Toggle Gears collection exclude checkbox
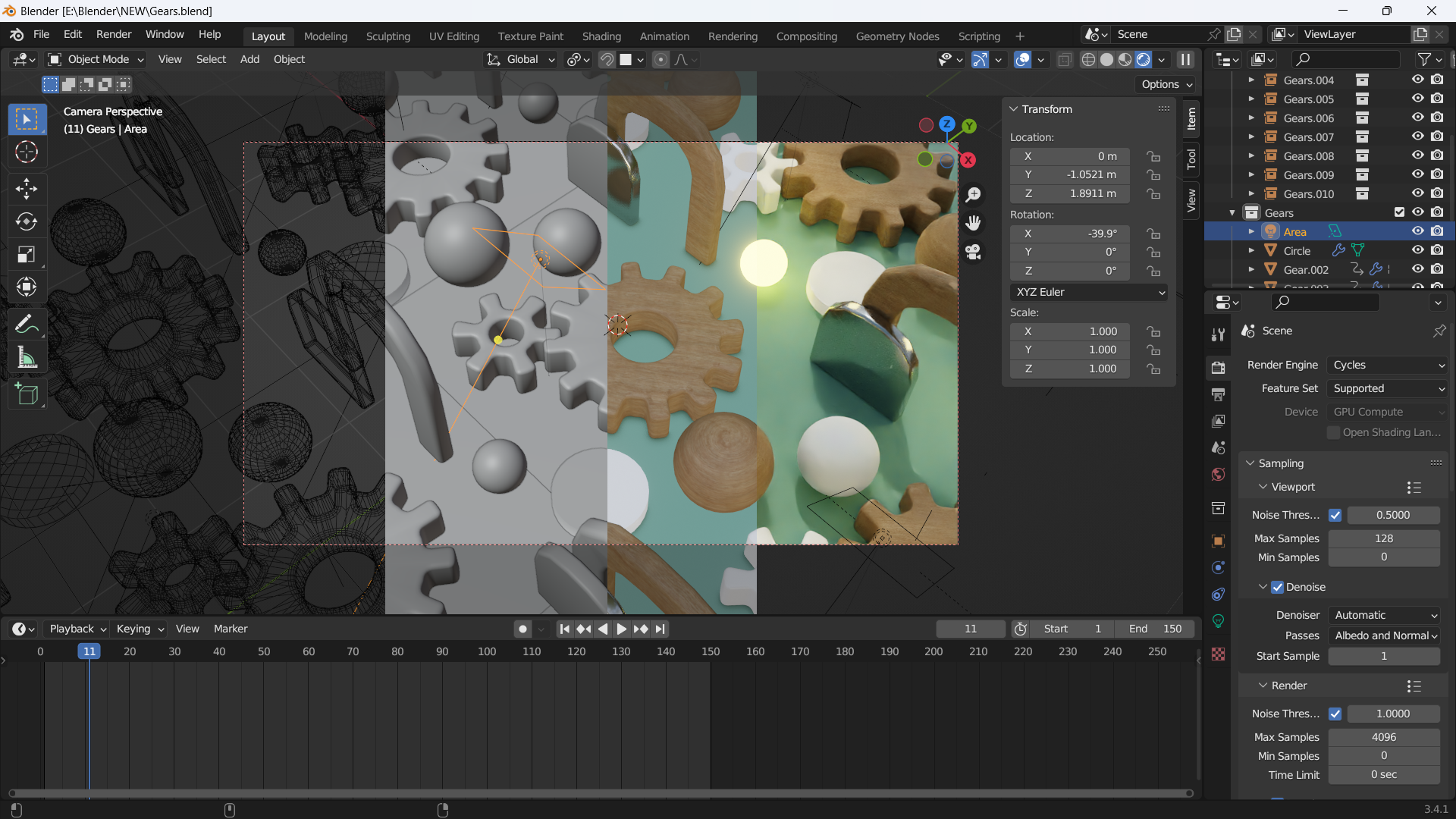Image resolution: width=1456 pixels, height=819 pixels. tap(1399, 212)
